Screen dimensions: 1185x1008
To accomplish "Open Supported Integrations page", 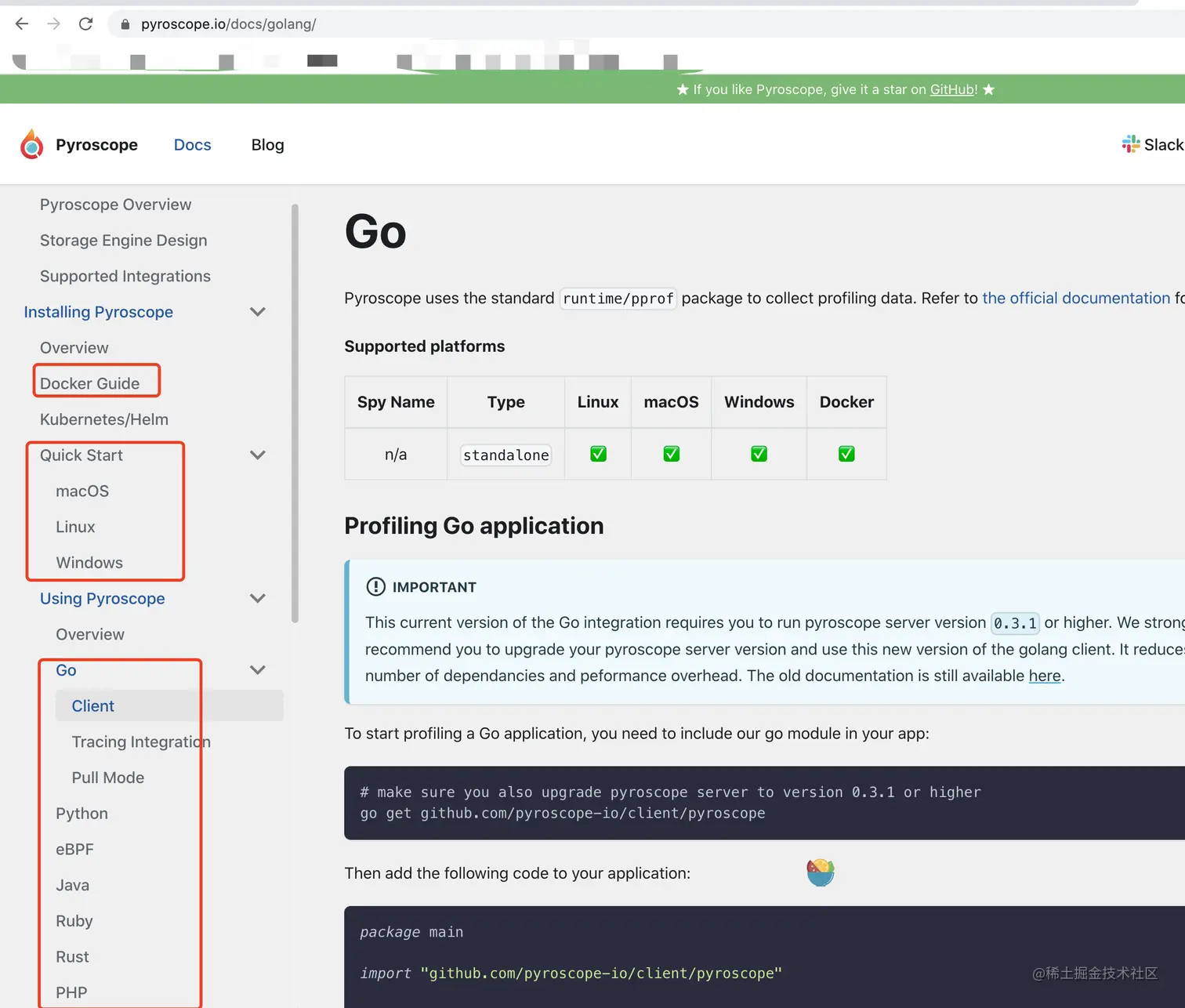I will 125,277.
